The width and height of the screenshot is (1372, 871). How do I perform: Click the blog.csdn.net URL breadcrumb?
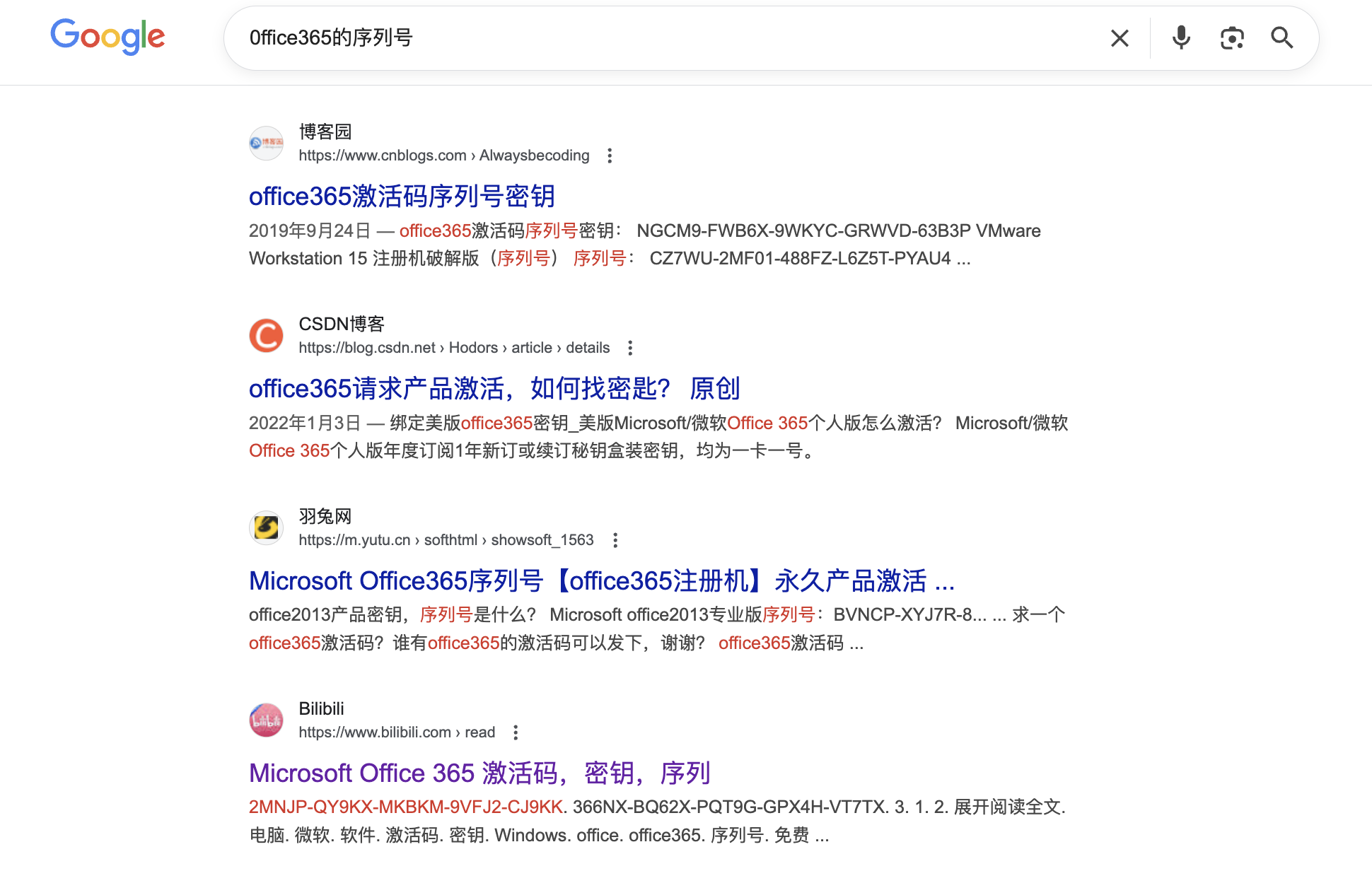click(x=453, y=348)
